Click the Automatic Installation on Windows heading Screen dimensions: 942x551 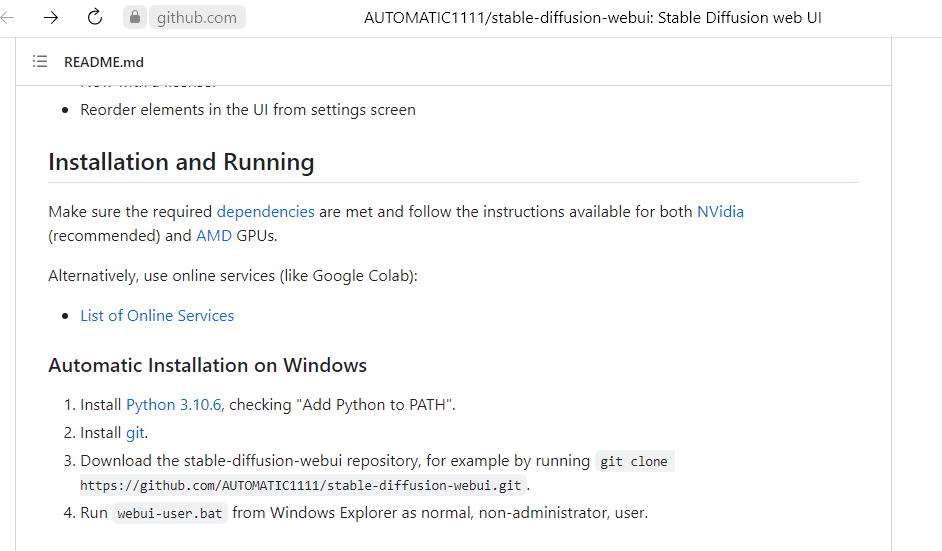(207, 365)
